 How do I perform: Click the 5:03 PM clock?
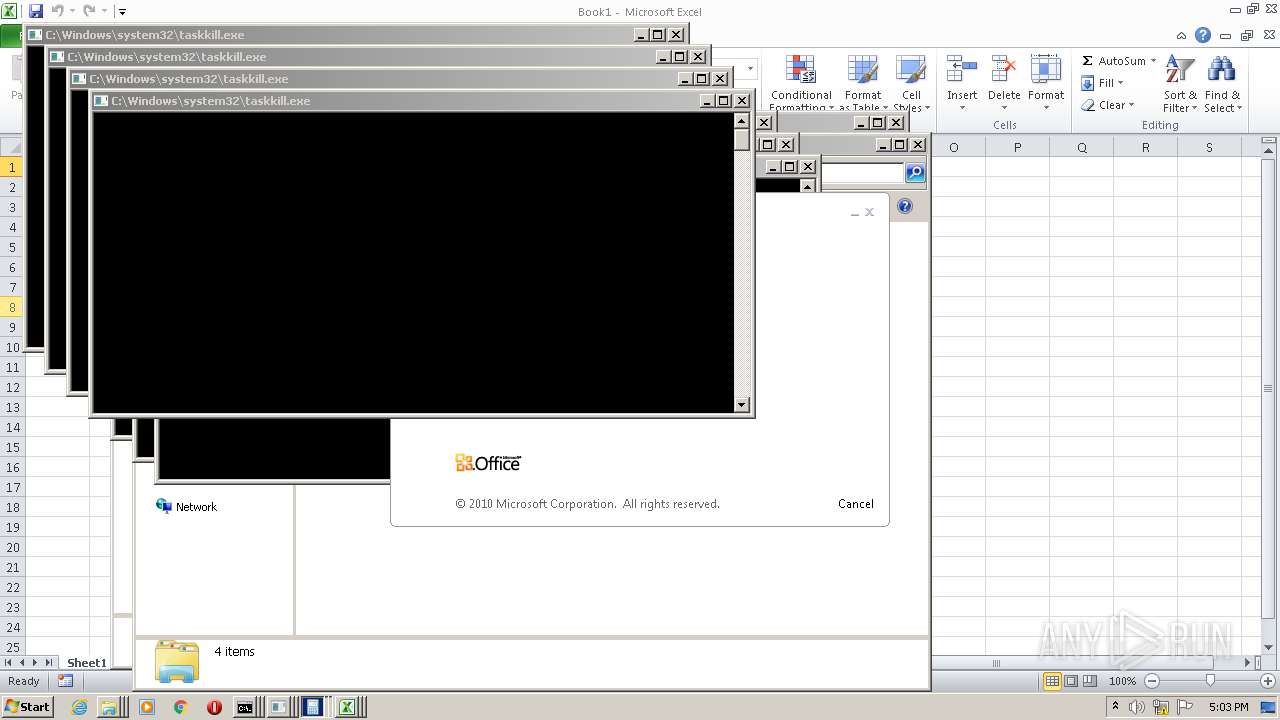1228,707
